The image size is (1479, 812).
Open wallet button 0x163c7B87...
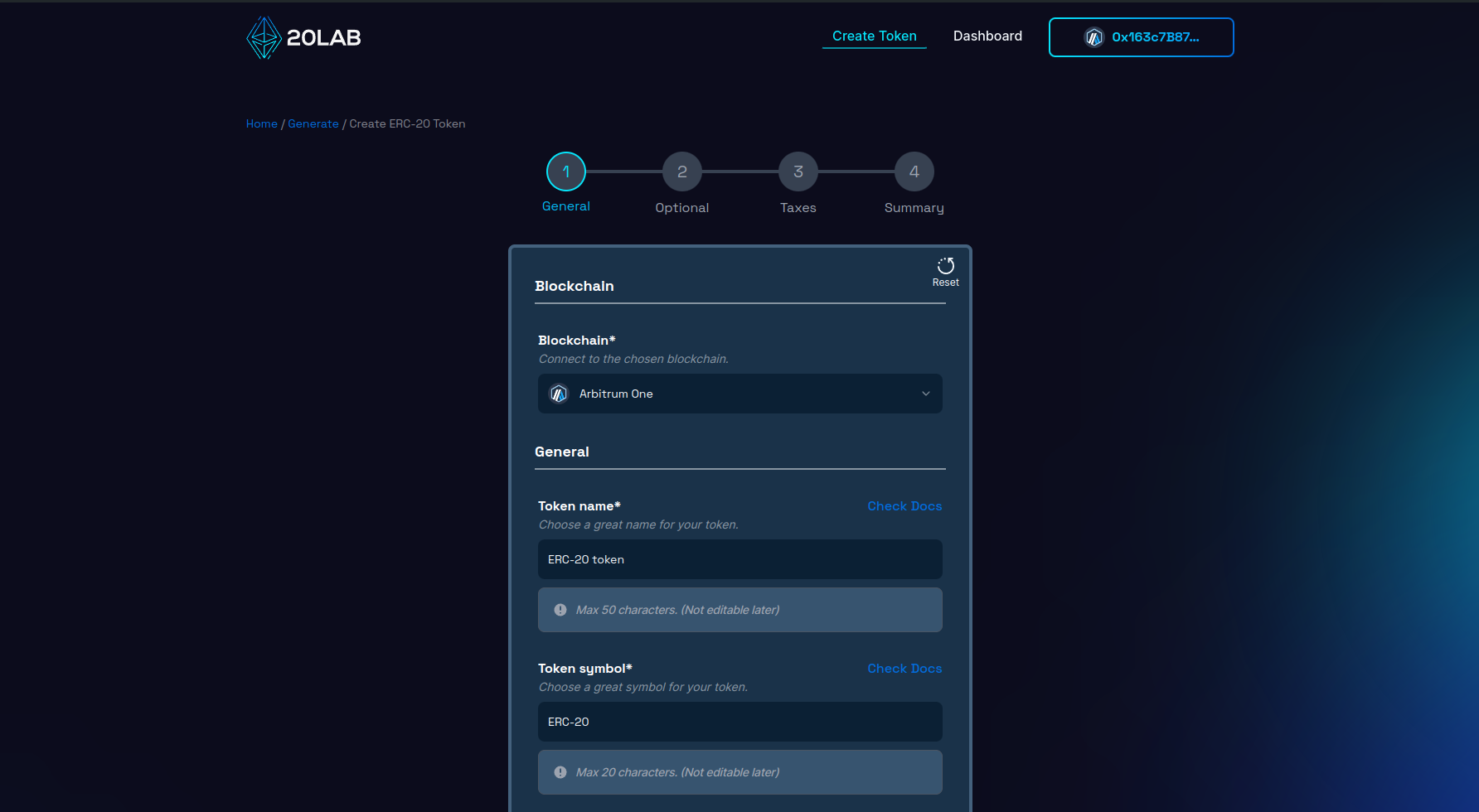click(1142, 37)
